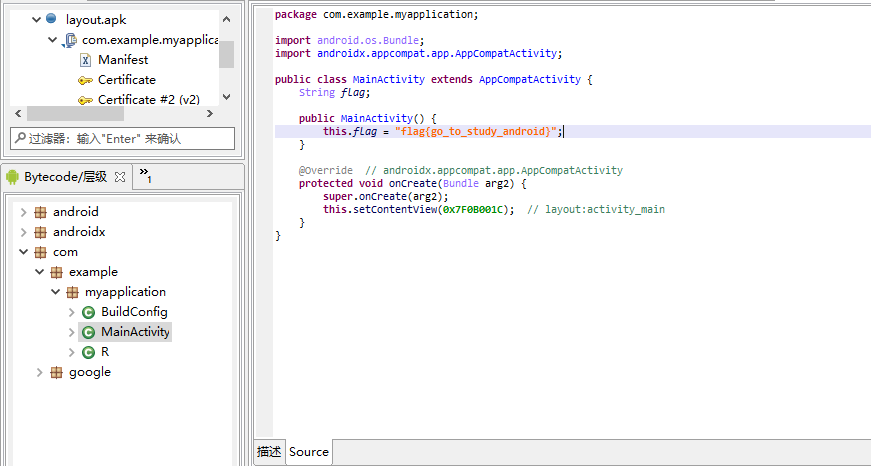Show hidden tabs with the chevron overflow button
The height and width of the screenshot is (466, 871).
[x=144, y=176]
